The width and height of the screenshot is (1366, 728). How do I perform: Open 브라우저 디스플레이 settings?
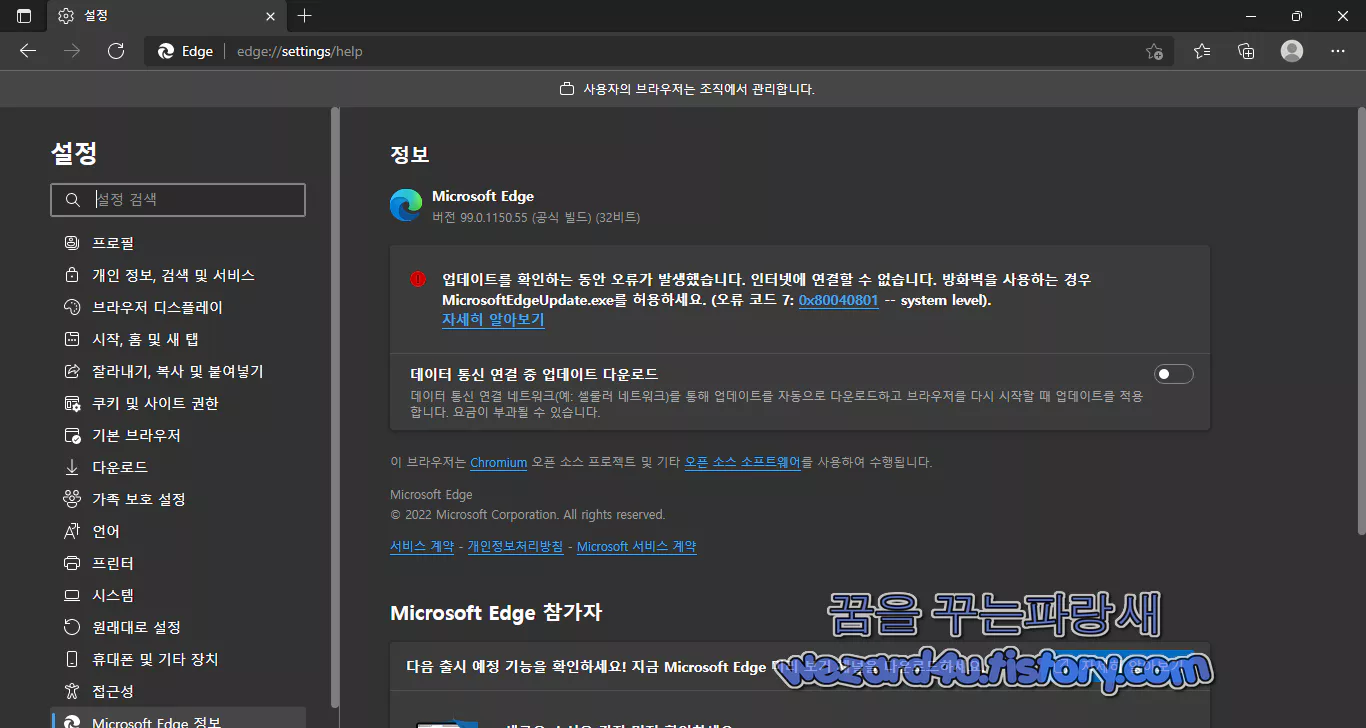(178, 307)
